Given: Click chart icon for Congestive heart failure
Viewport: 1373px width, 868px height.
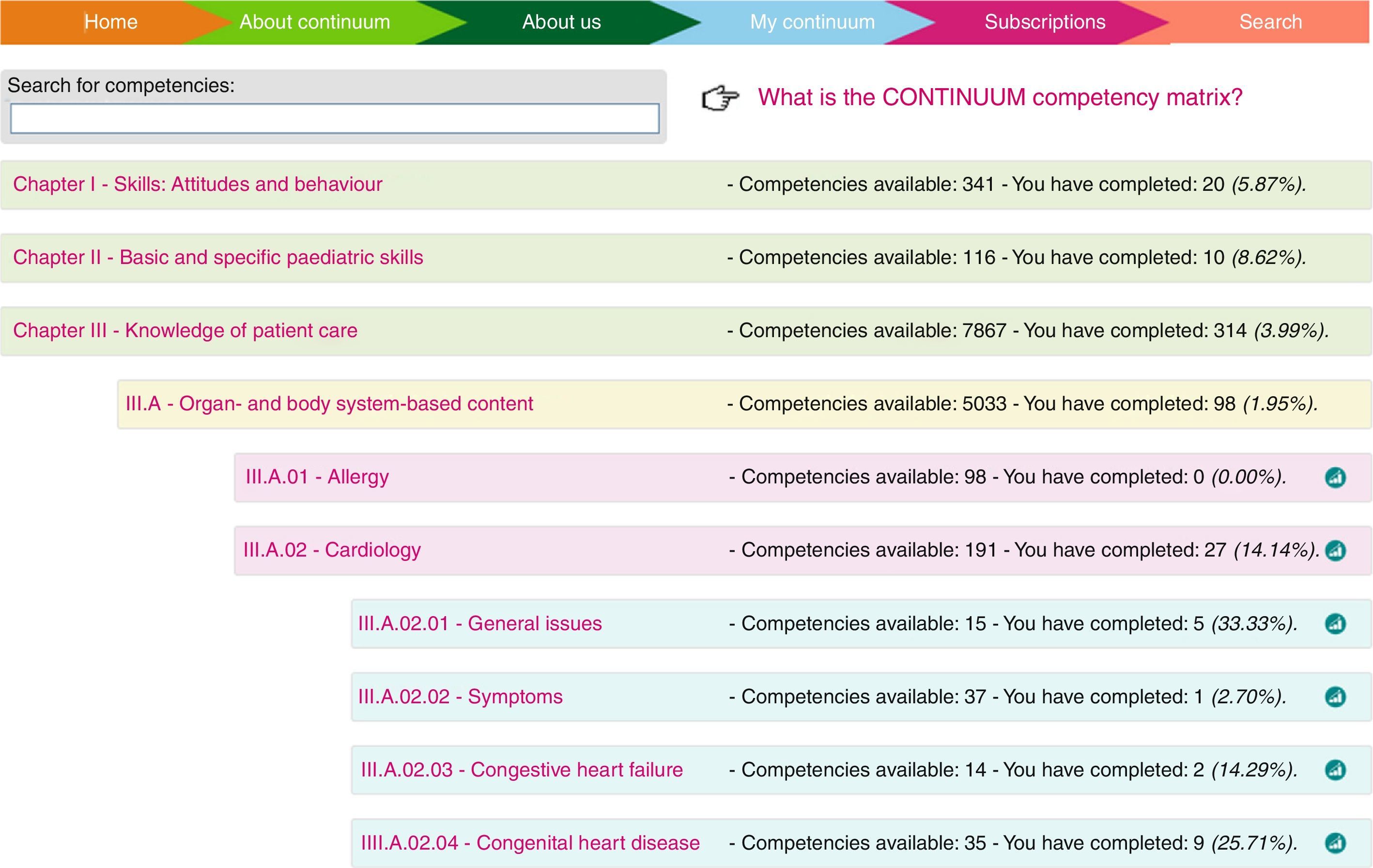Looking at the screenshot, I should 1335,770.
